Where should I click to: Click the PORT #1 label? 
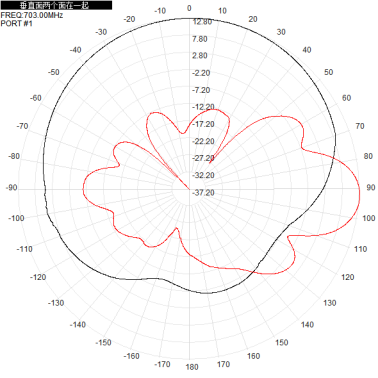coord(17,23)
